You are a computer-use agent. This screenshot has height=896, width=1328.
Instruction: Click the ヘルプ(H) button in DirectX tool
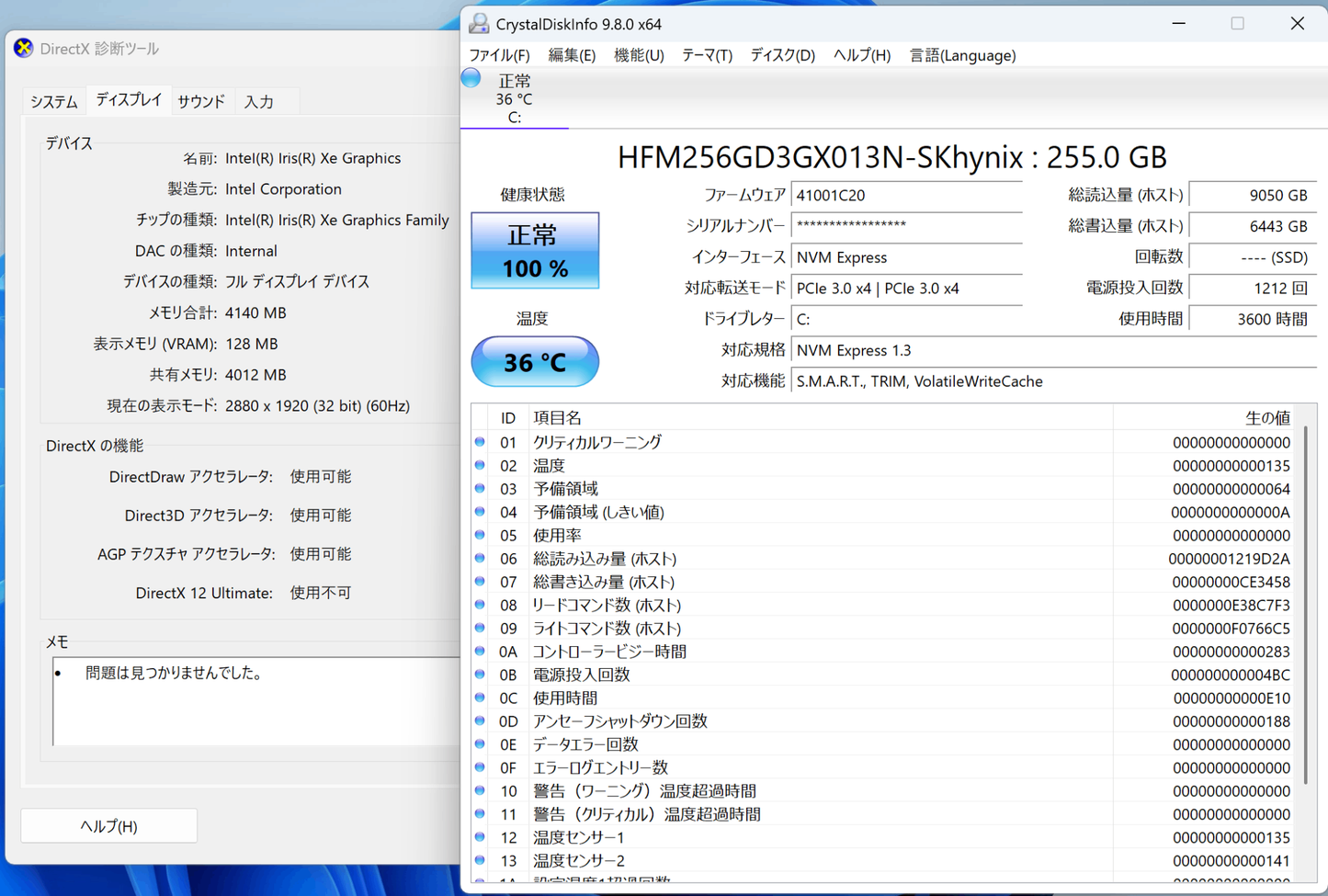108,826
